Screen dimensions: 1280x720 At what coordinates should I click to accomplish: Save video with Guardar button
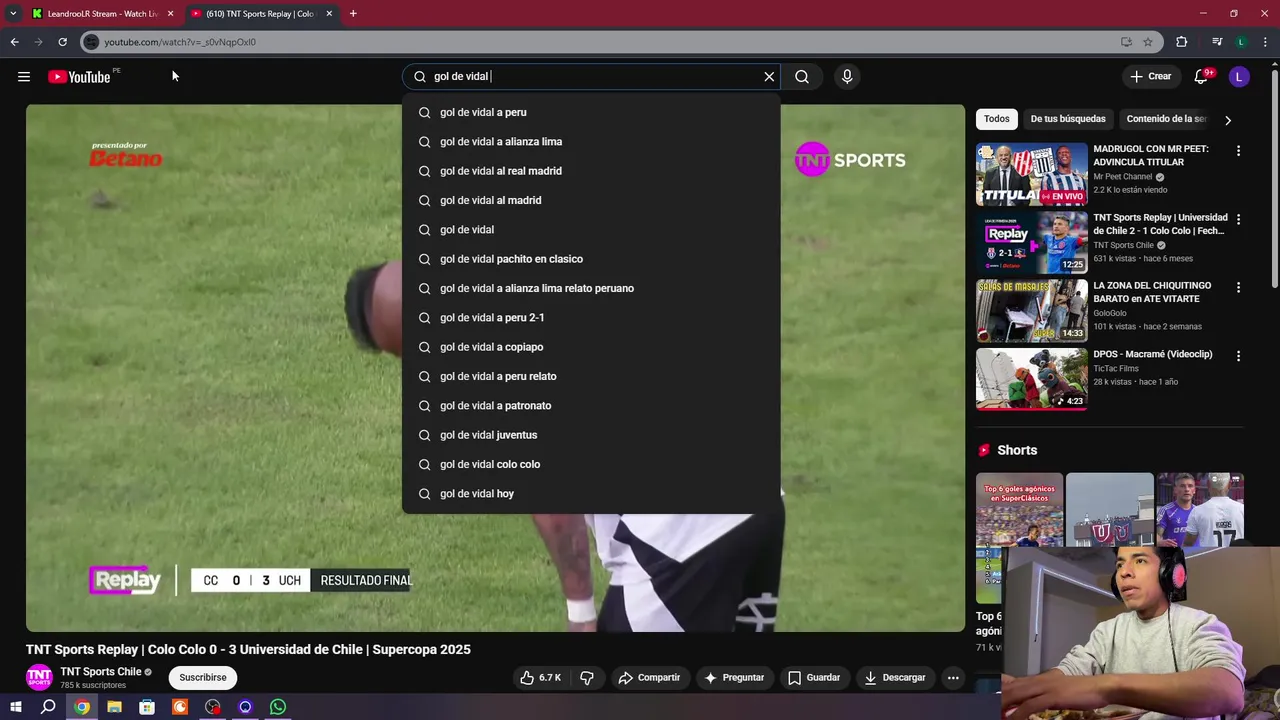tap(814, 678)
